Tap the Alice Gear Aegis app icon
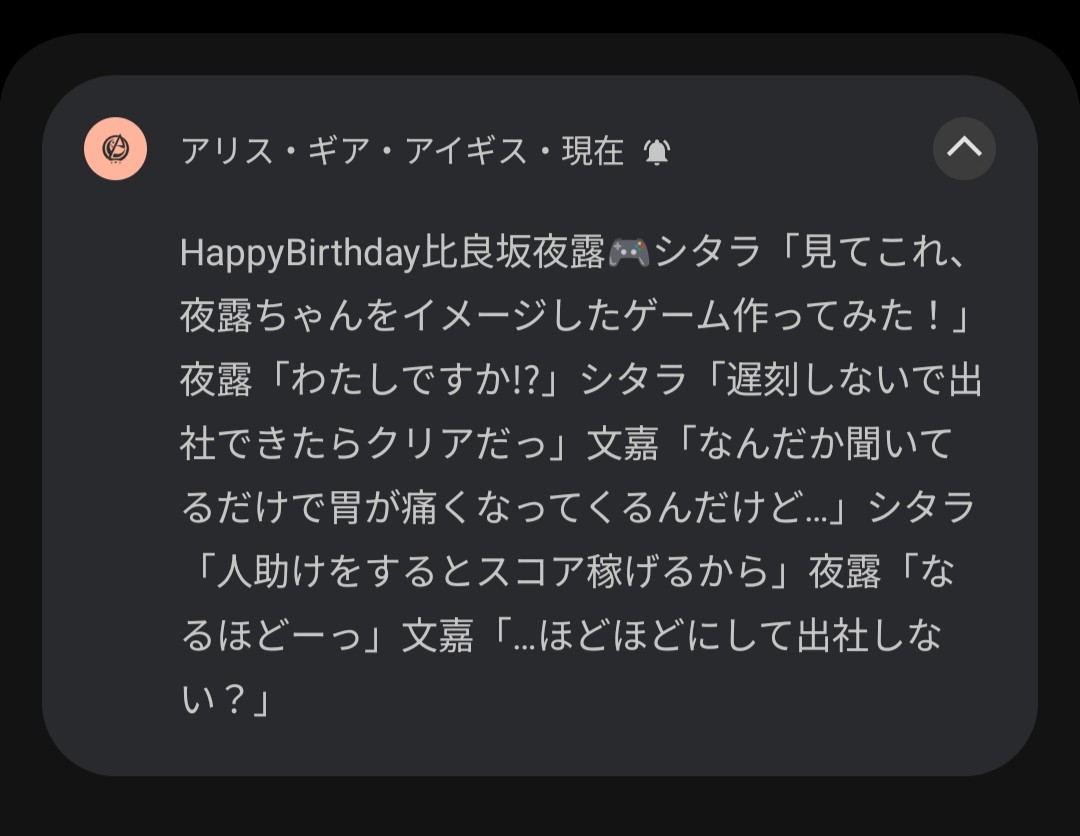Image resolution: width=1080 pixels, height=836 pixels. 116,149
